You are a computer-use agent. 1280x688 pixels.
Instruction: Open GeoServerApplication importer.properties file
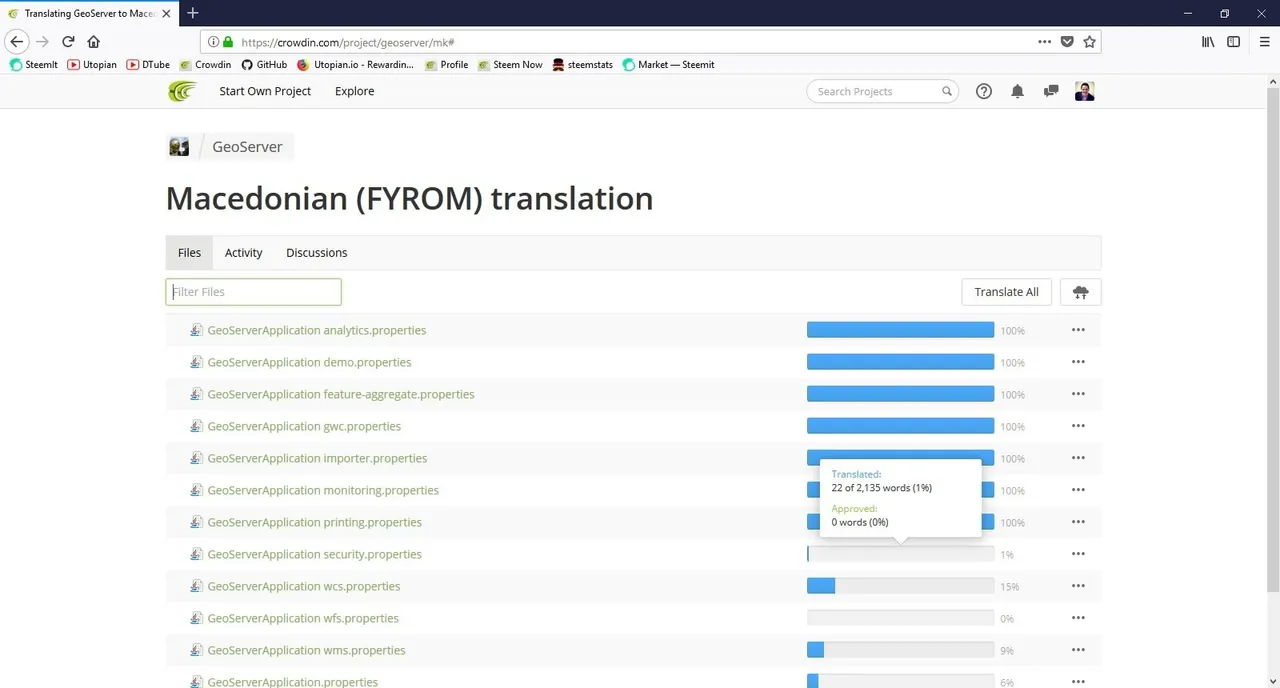(x=317, y=458)
